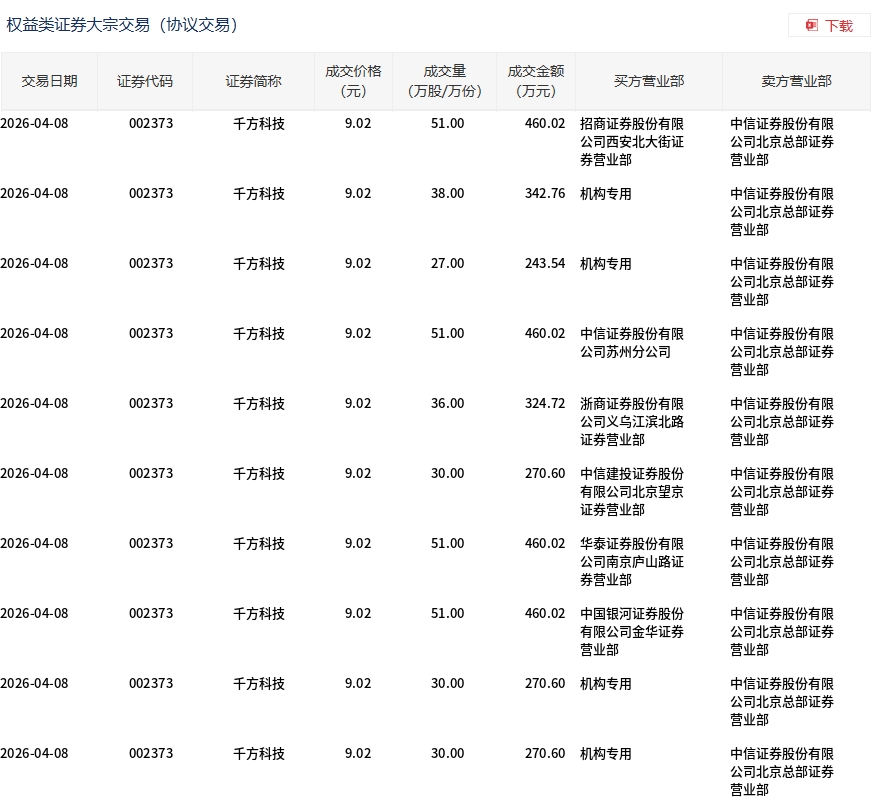Screen dimensions: 872x812
Task: Click the 成交量(万股/万份) column header
Action: pos(444,81)
